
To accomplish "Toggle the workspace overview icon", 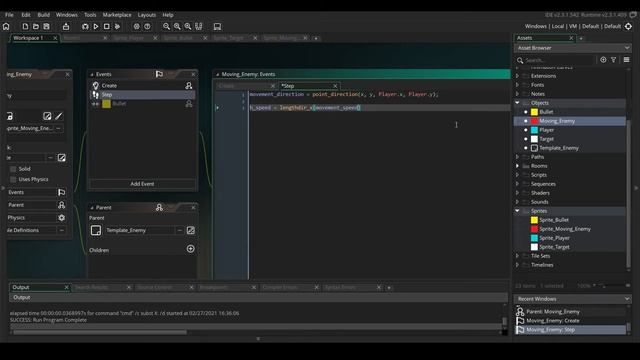I will click(199, 27).
